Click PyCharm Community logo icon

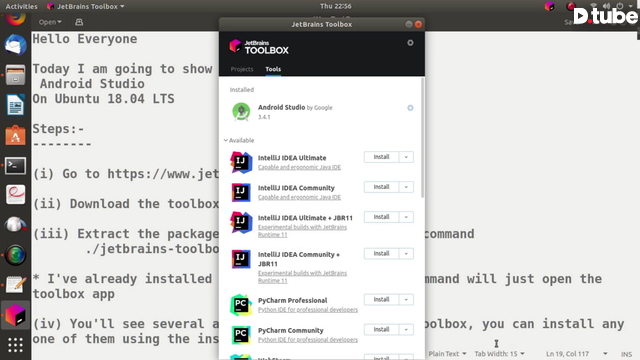[241, 335]
